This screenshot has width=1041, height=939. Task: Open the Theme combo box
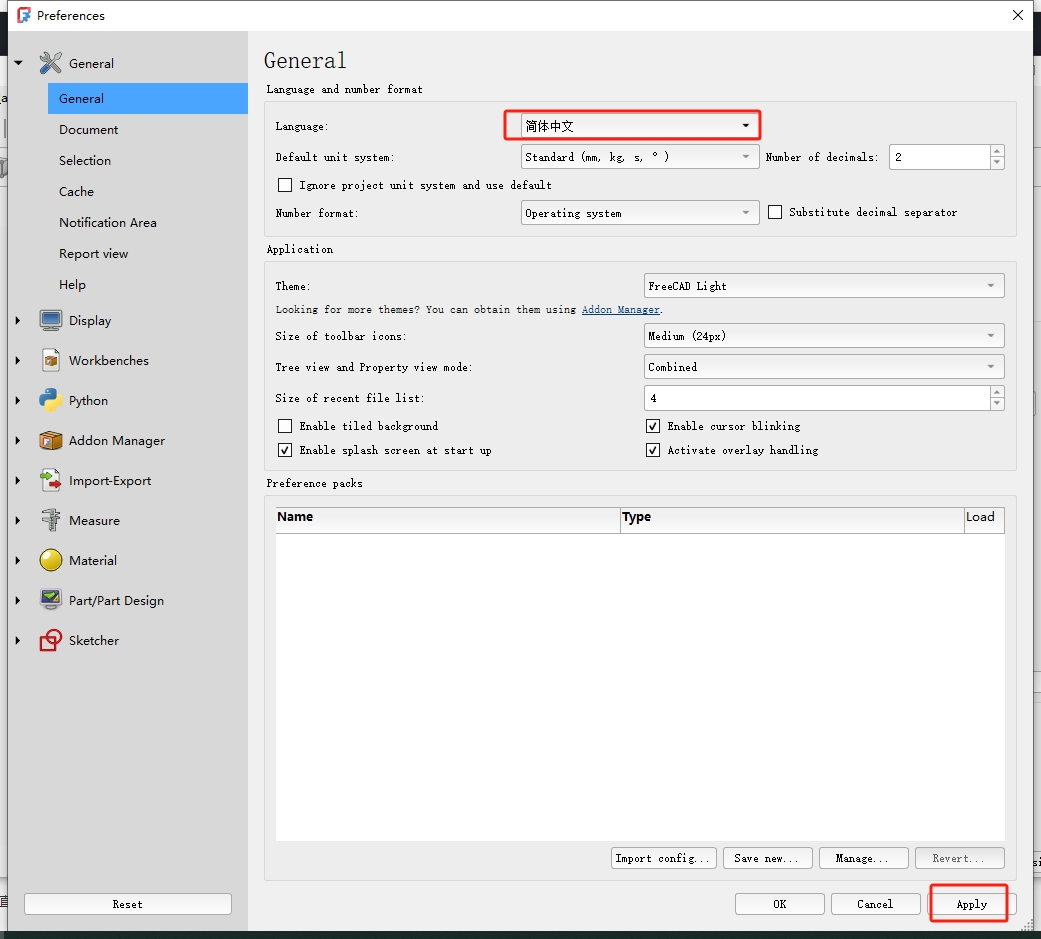(x=823, y=286)
